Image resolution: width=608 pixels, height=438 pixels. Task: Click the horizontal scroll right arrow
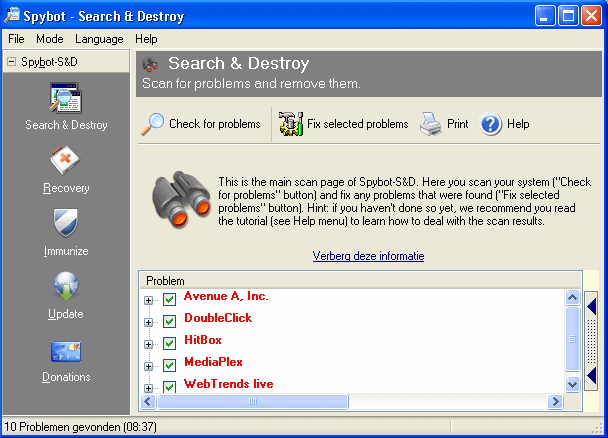click(x=555, y=402)
